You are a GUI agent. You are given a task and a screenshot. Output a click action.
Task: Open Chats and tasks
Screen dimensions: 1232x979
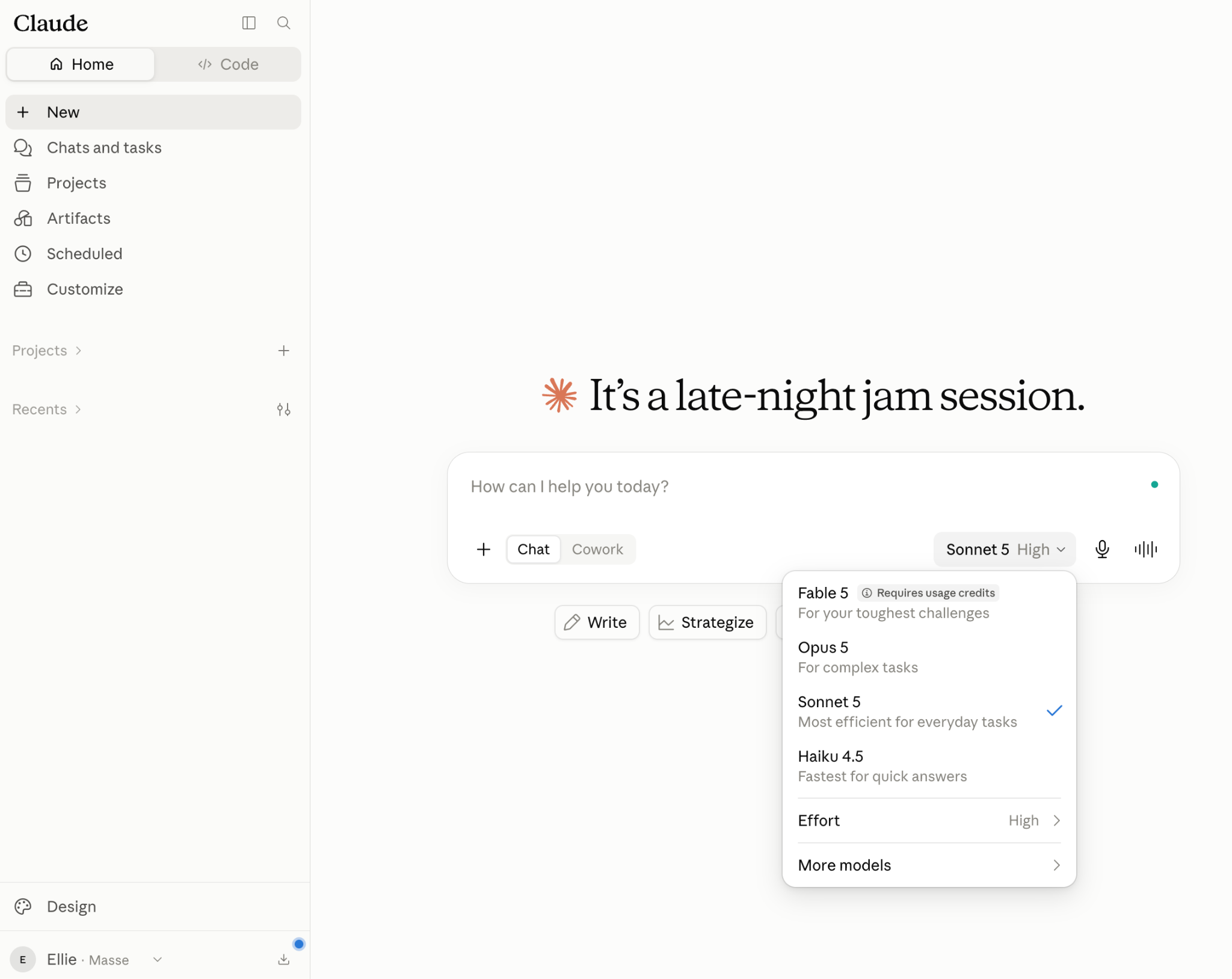(153, 147)
